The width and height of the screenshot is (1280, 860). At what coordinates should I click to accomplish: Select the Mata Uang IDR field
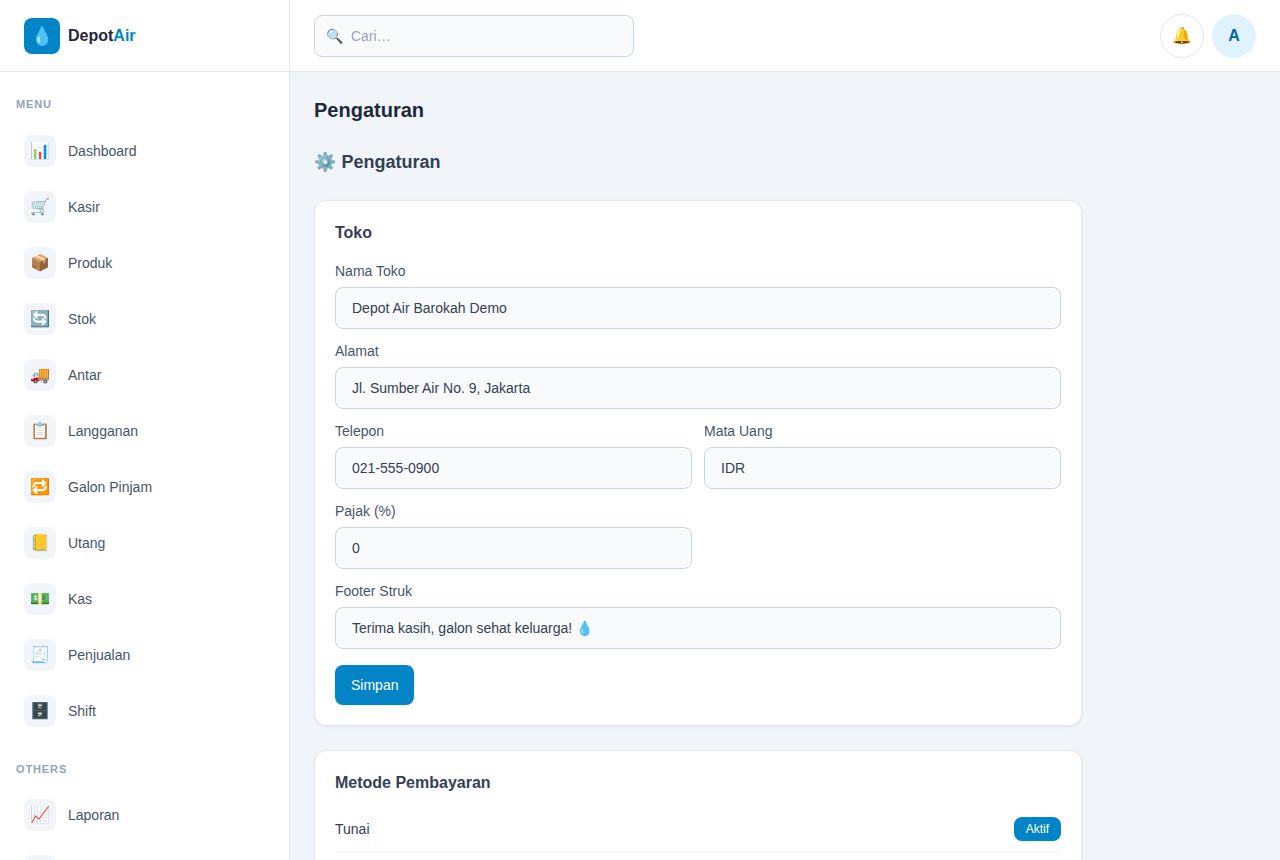[x=882, y=468]
